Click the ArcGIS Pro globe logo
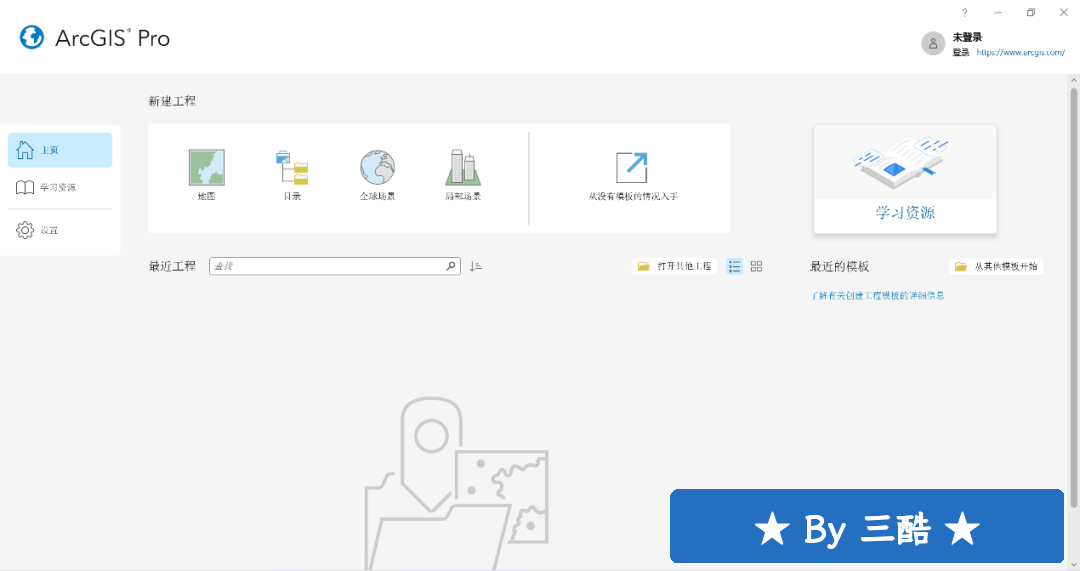The width and height of the screenshot is (1080, 571). click(32, 37)
